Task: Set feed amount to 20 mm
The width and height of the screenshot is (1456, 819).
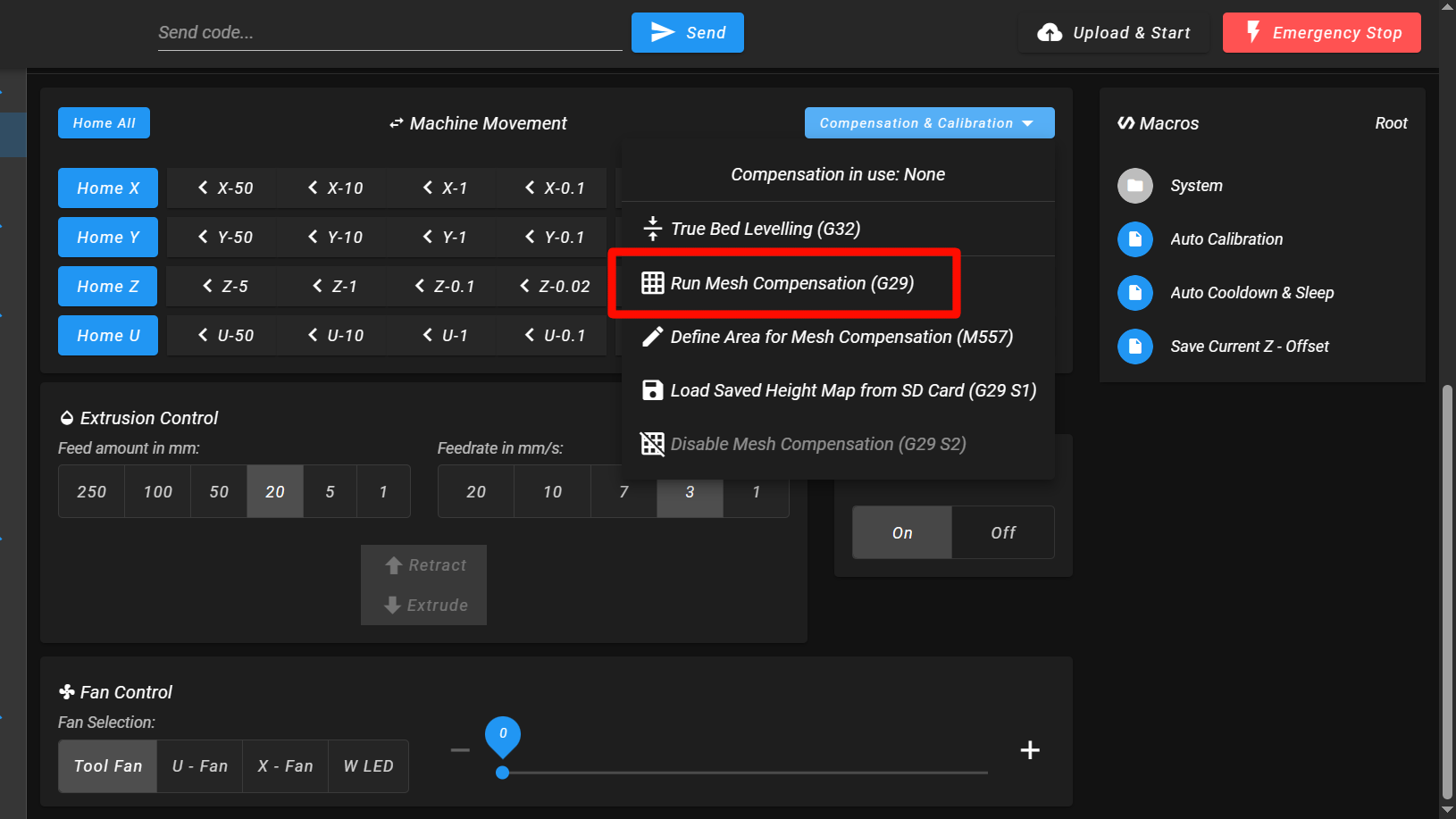Action: (x=275, y=491)
